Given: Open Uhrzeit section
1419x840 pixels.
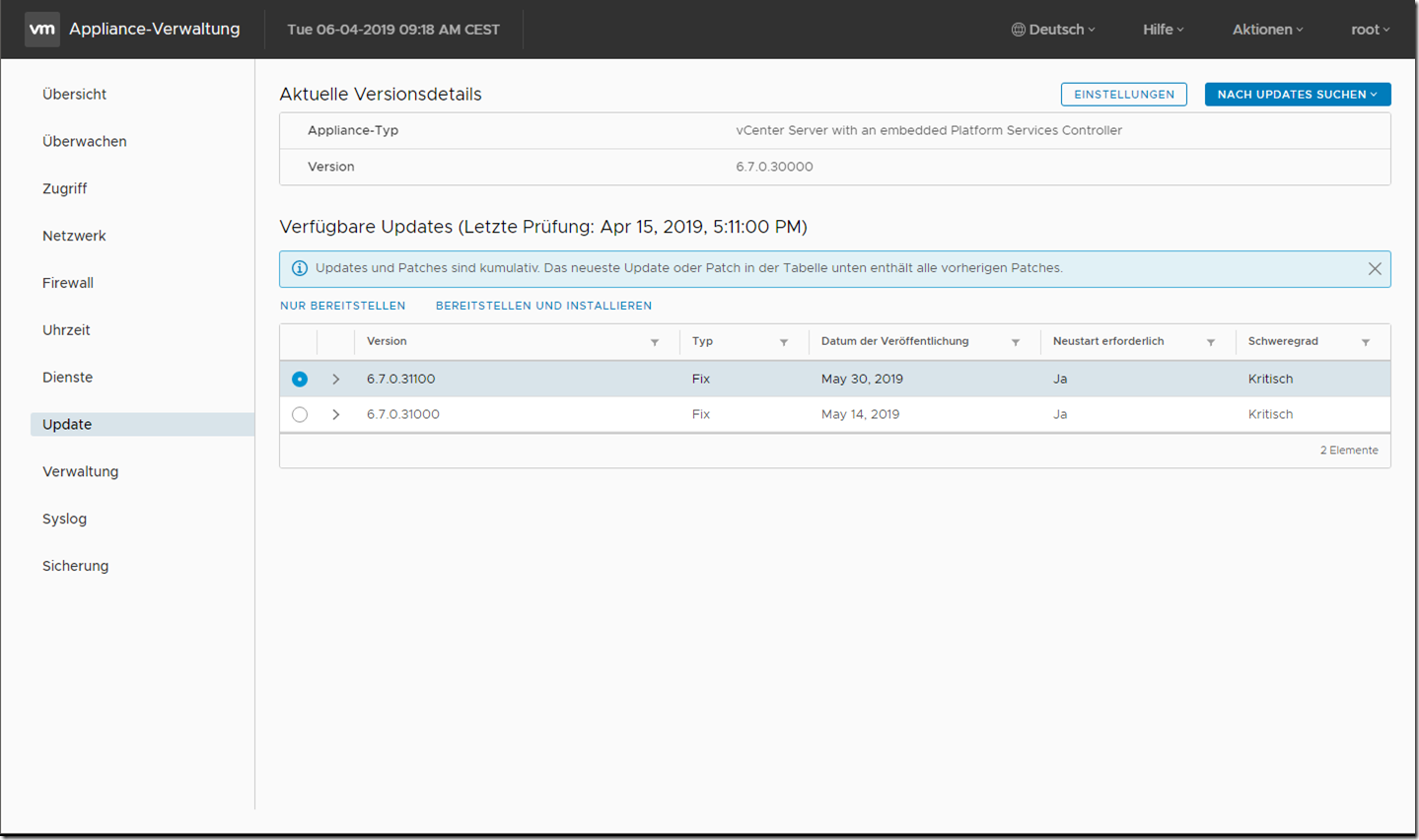Looking at the screenshot, I should 66,330.
